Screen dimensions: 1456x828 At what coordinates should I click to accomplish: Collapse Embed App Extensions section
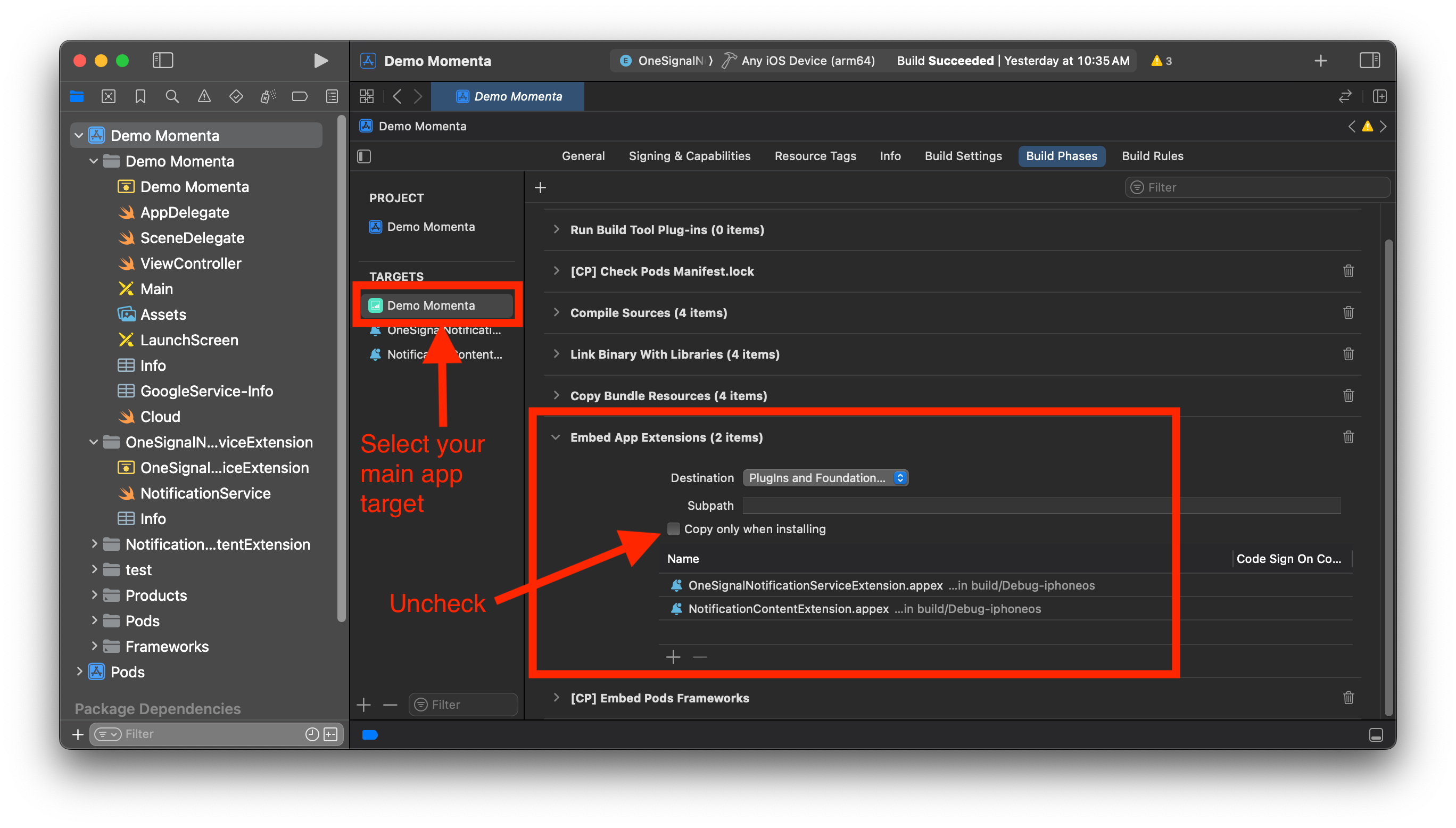556,437
